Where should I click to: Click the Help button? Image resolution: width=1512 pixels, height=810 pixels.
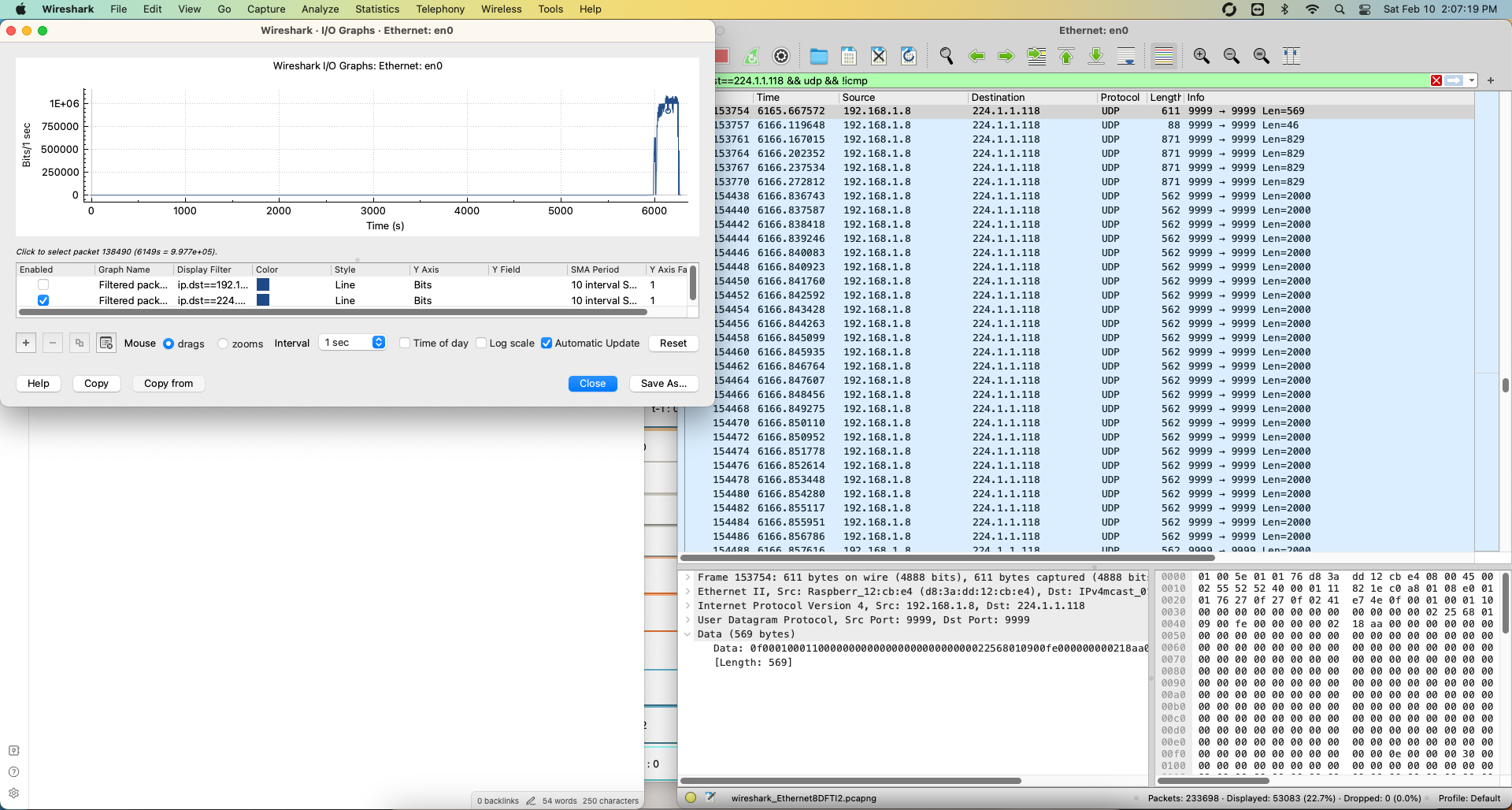tap(39, 383)
